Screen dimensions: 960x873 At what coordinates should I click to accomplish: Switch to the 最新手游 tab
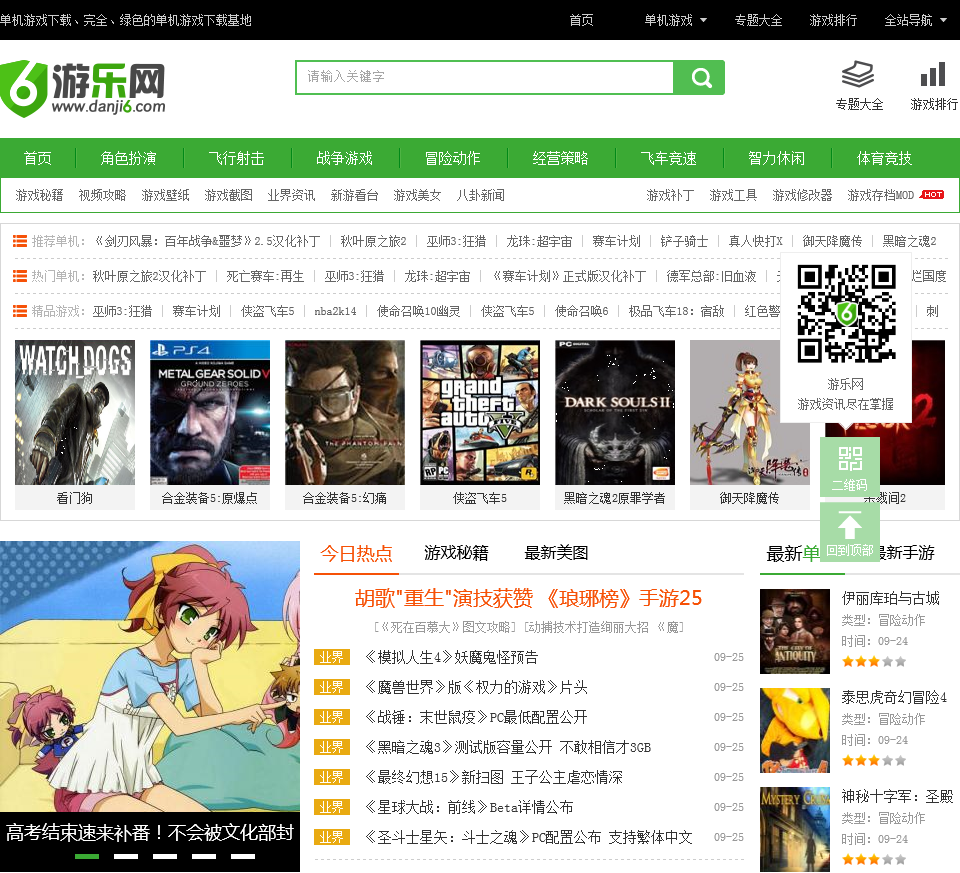click(x=908, y=553)
